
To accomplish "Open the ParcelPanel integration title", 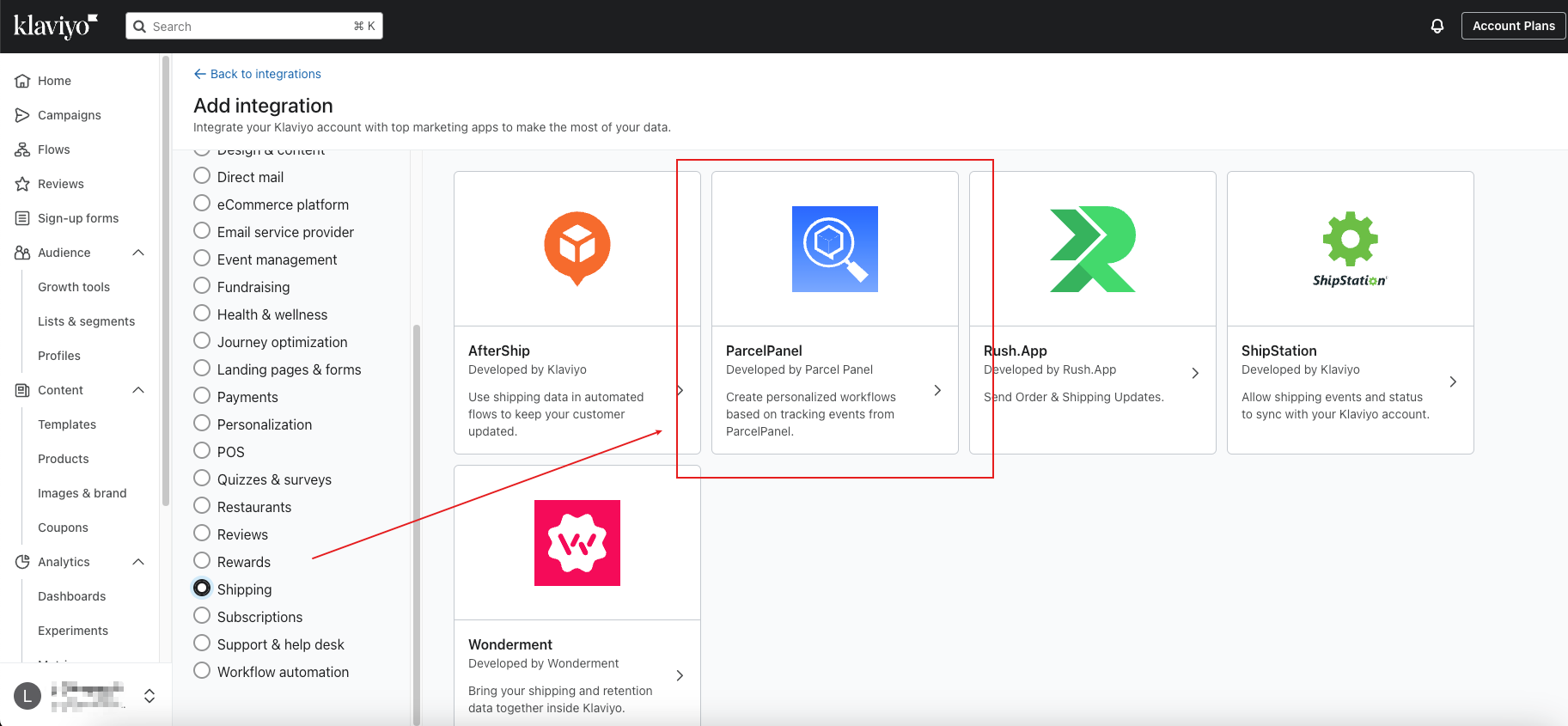I will click(764, 351).
